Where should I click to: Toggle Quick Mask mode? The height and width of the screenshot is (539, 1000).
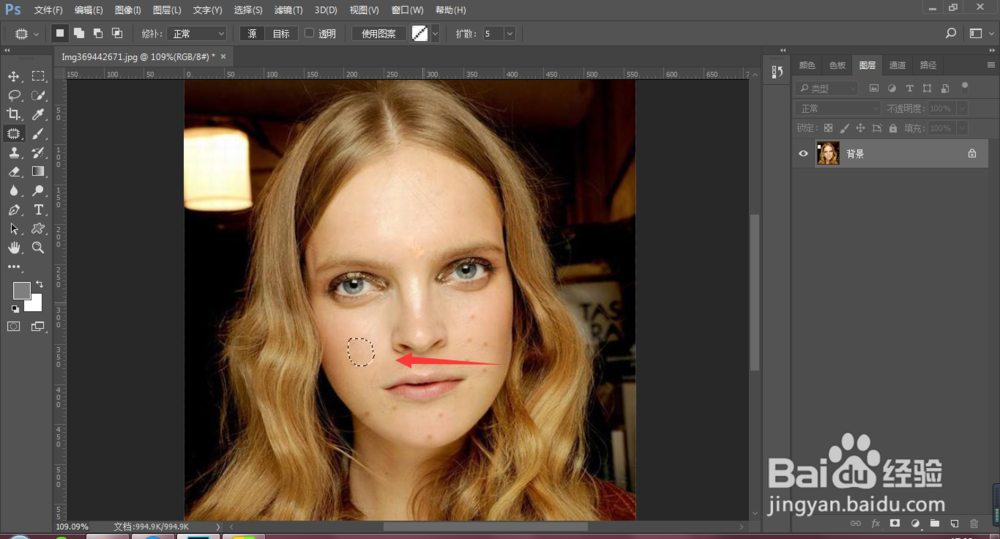(13, 327)
